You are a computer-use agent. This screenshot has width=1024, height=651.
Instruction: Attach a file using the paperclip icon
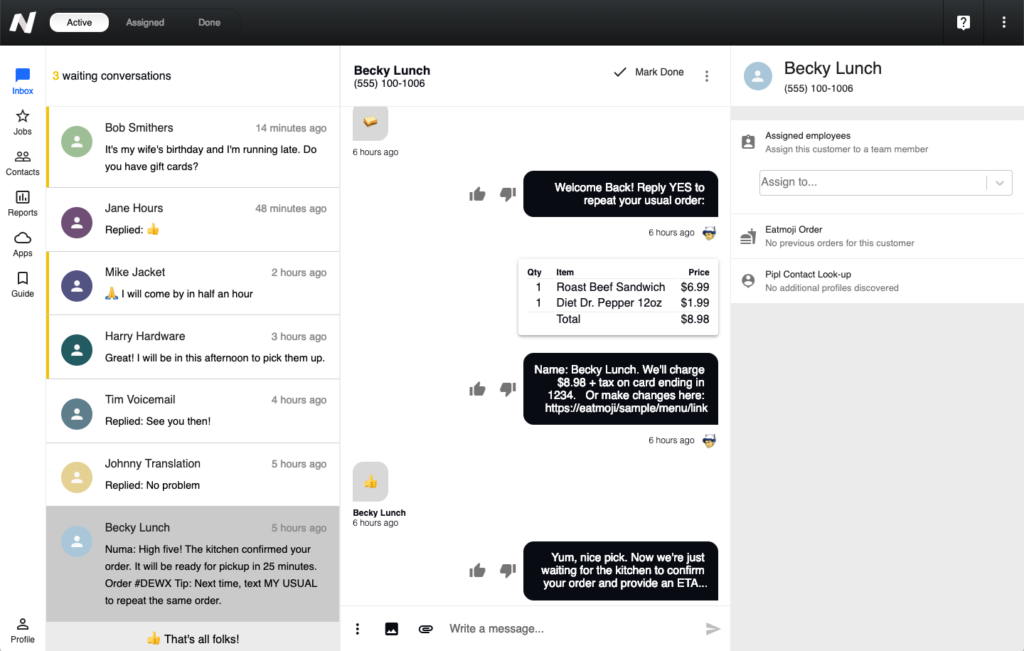[x=425, y=629]
